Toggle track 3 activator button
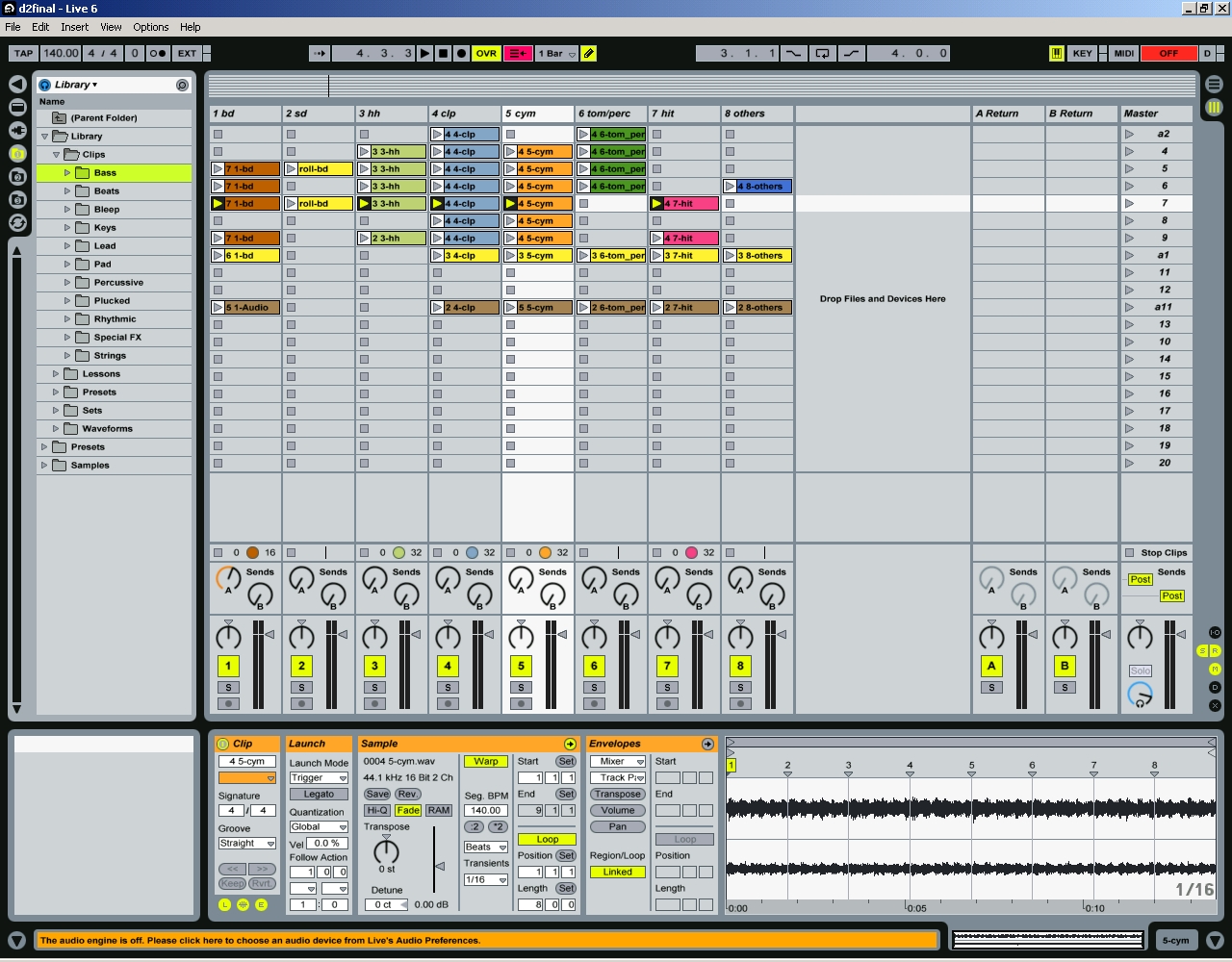This screenshot has height=962, width=1232. pos(374,665)
